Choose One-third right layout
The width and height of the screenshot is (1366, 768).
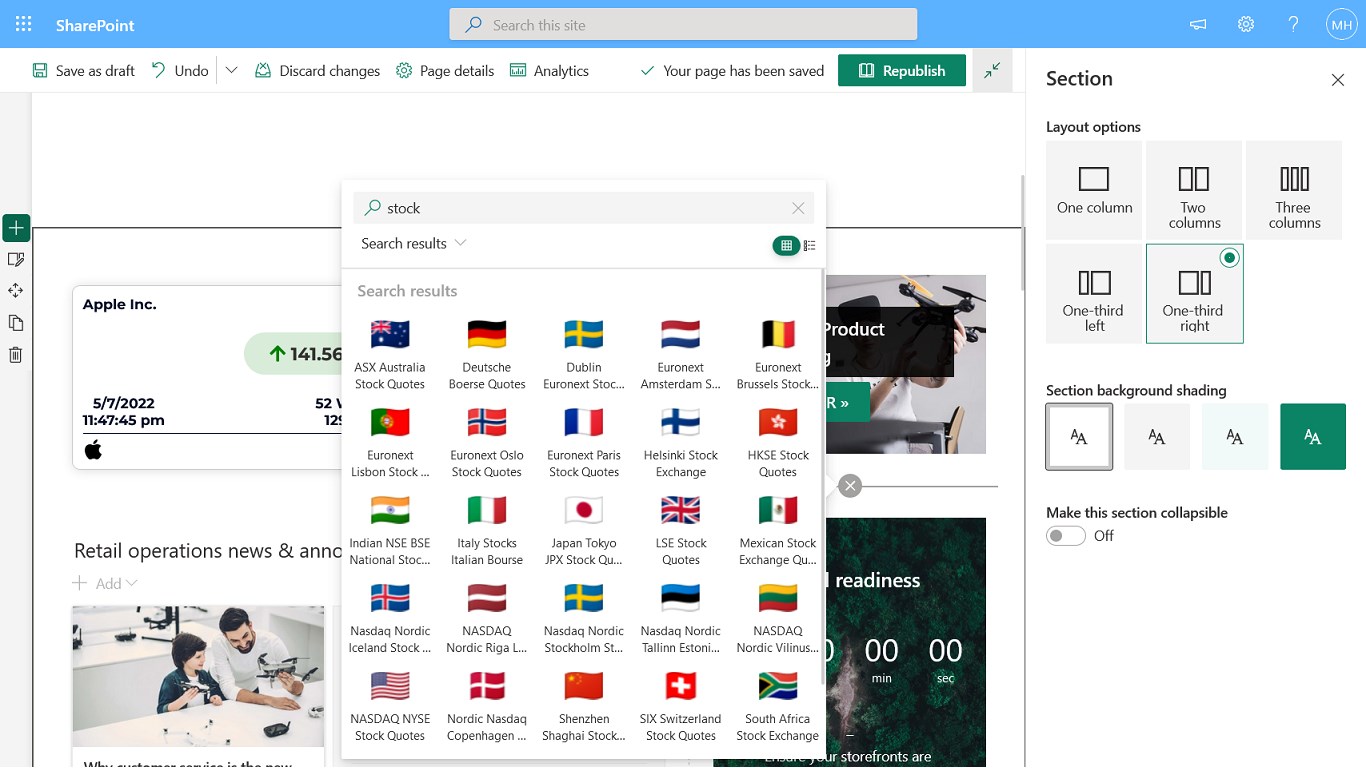point(1194,294)
